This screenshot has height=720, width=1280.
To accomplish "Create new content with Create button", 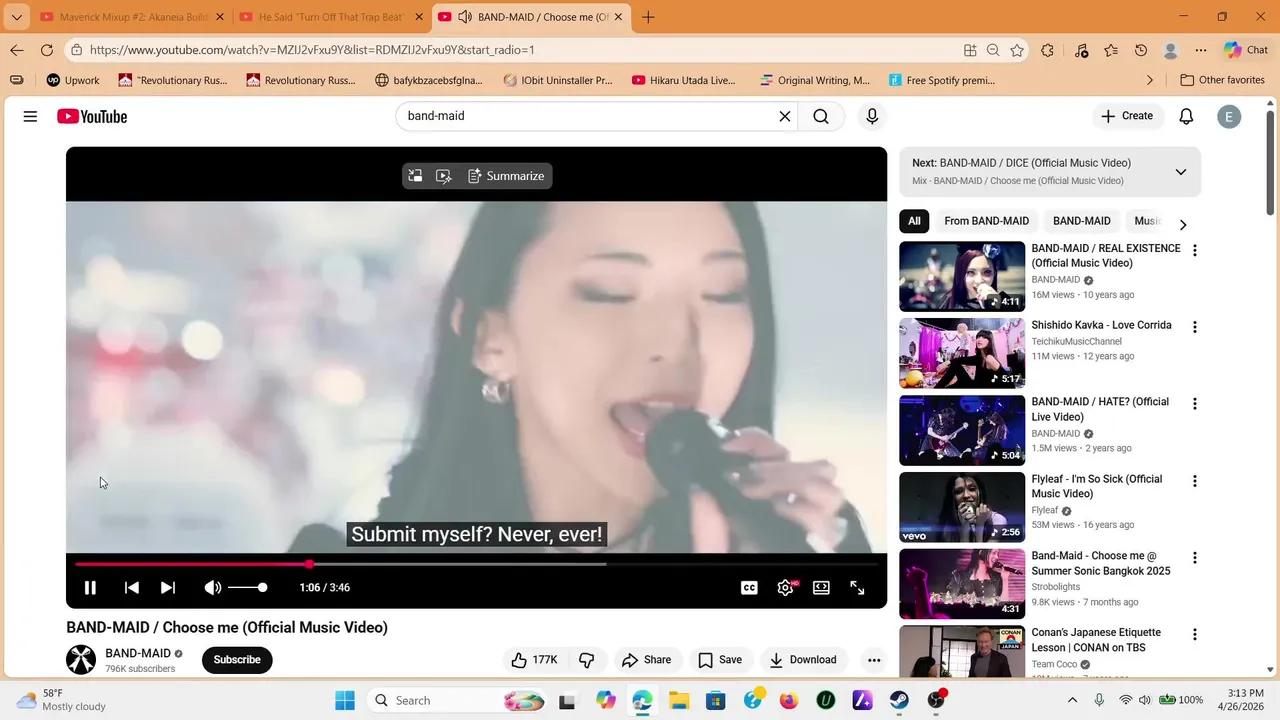I will coord(1127,116).
